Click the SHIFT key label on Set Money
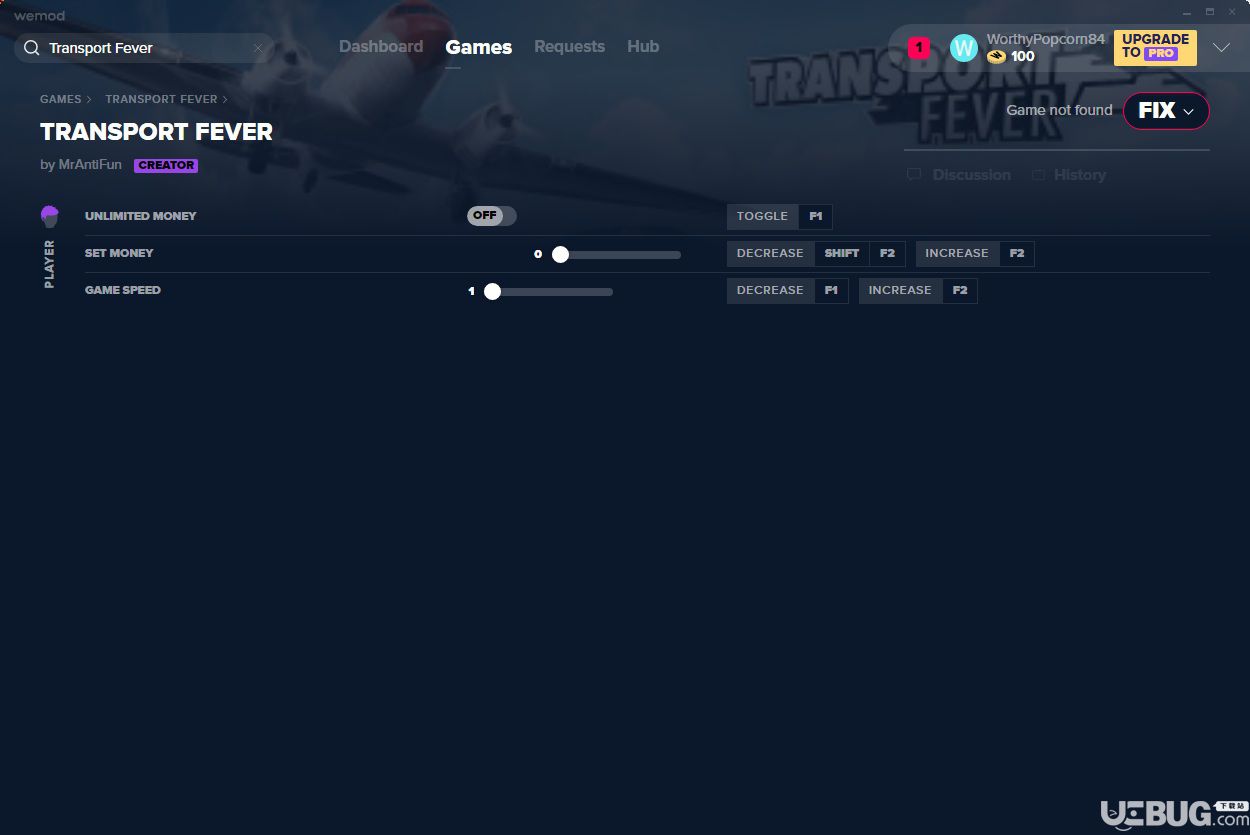 coord(841,253)
